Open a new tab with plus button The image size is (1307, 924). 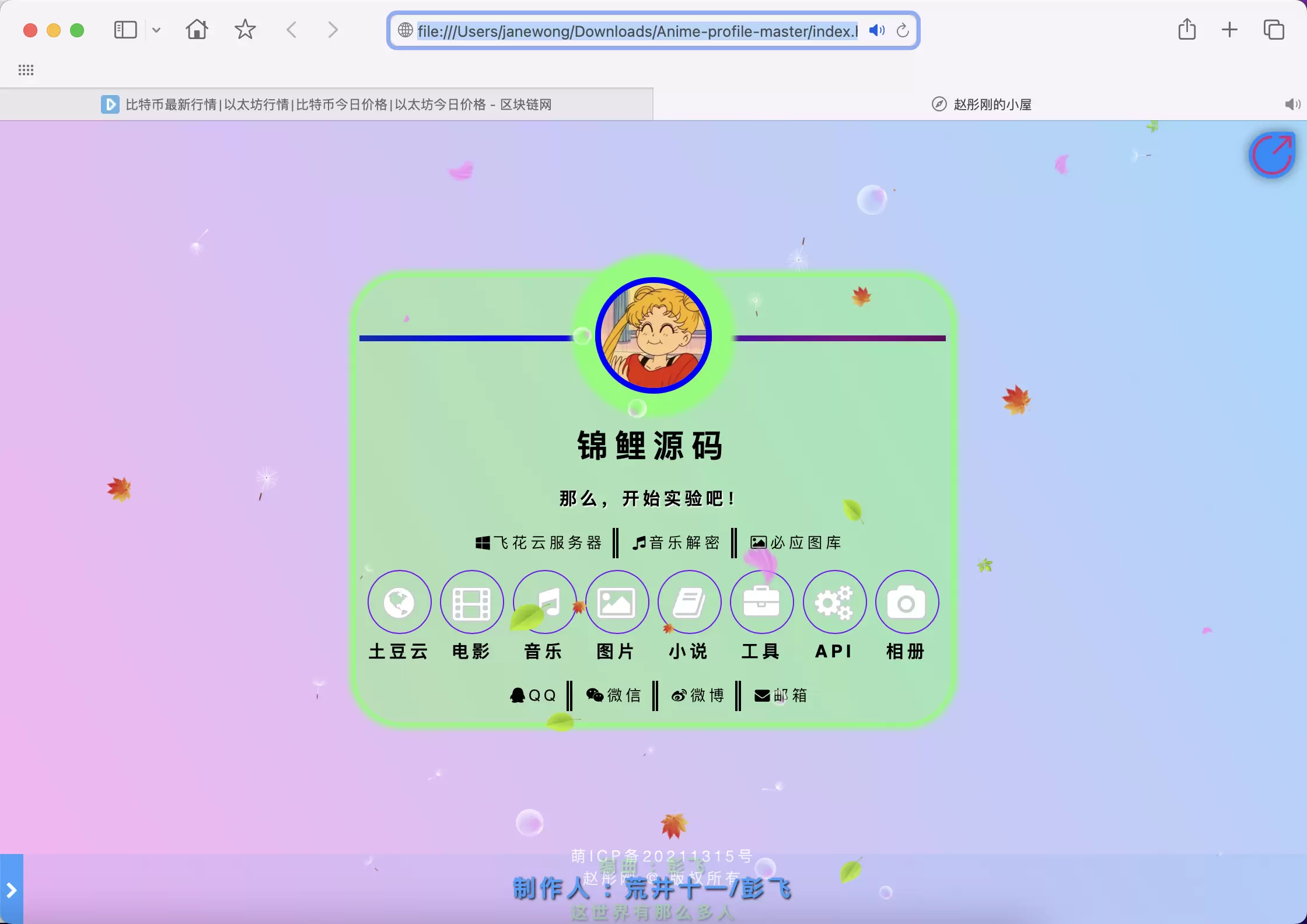[1229, 30]
